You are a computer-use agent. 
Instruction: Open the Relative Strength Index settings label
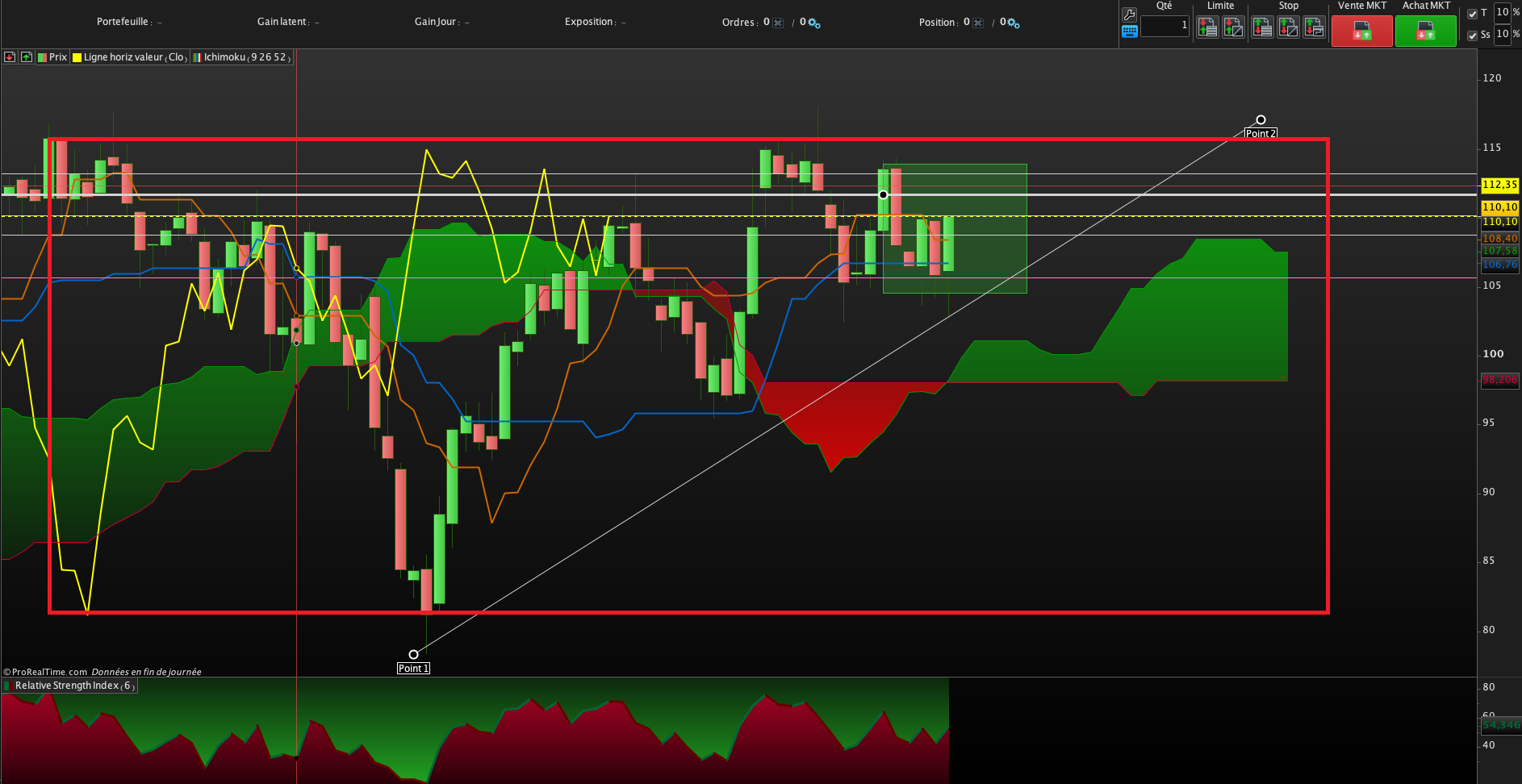(x=69, y=686)
